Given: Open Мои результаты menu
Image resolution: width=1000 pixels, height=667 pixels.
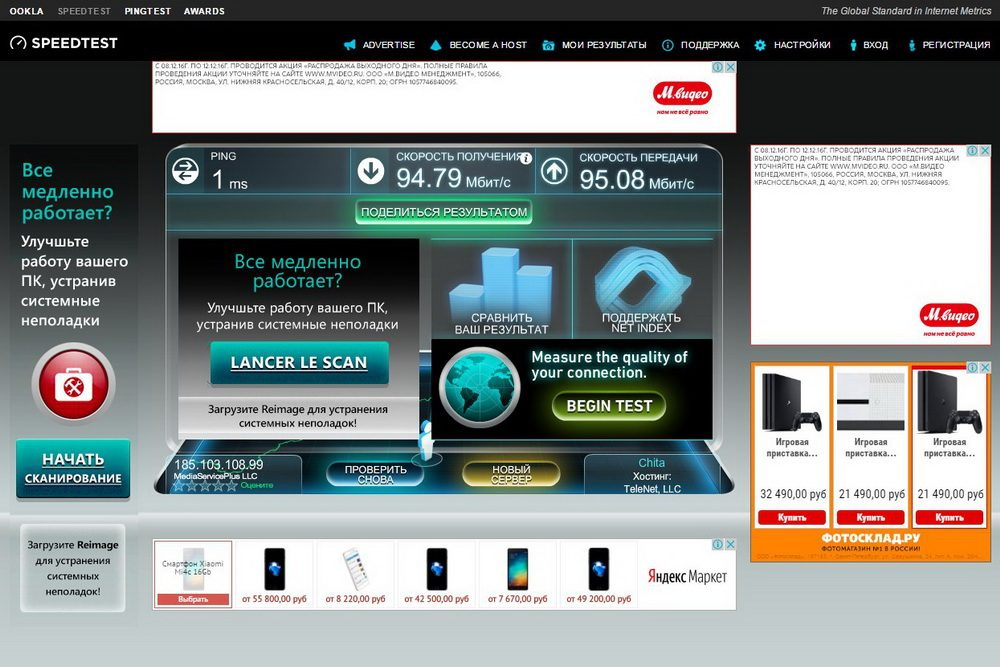Looking at the screenshot, I should (604, 45).
